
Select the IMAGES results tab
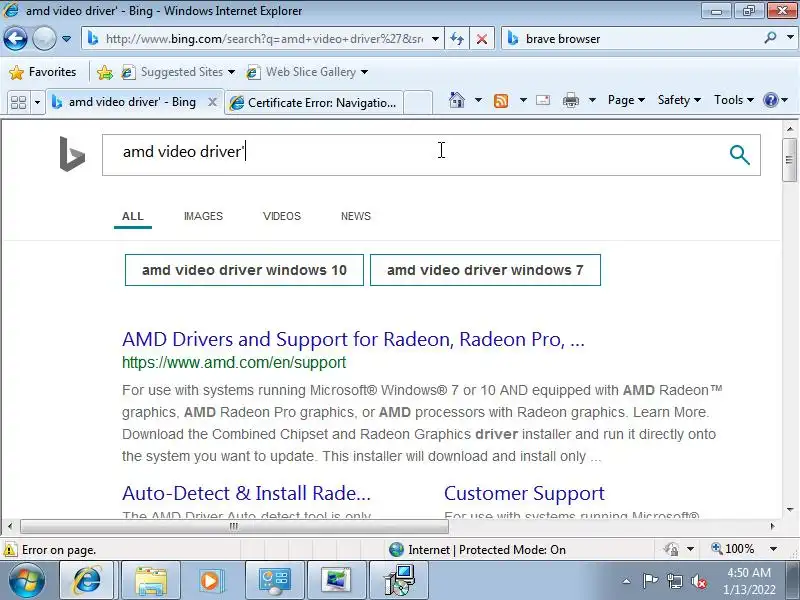pos(203,216)
